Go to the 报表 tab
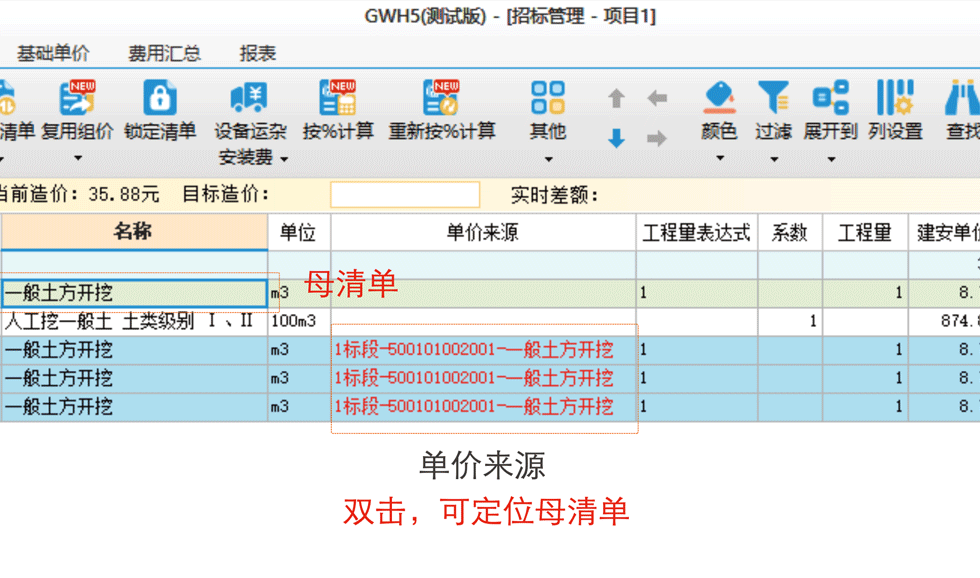 point(258,54)
